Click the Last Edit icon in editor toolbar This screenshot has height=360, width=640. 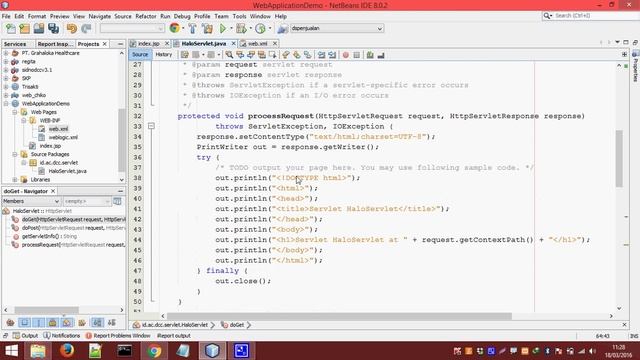[184, 55]
